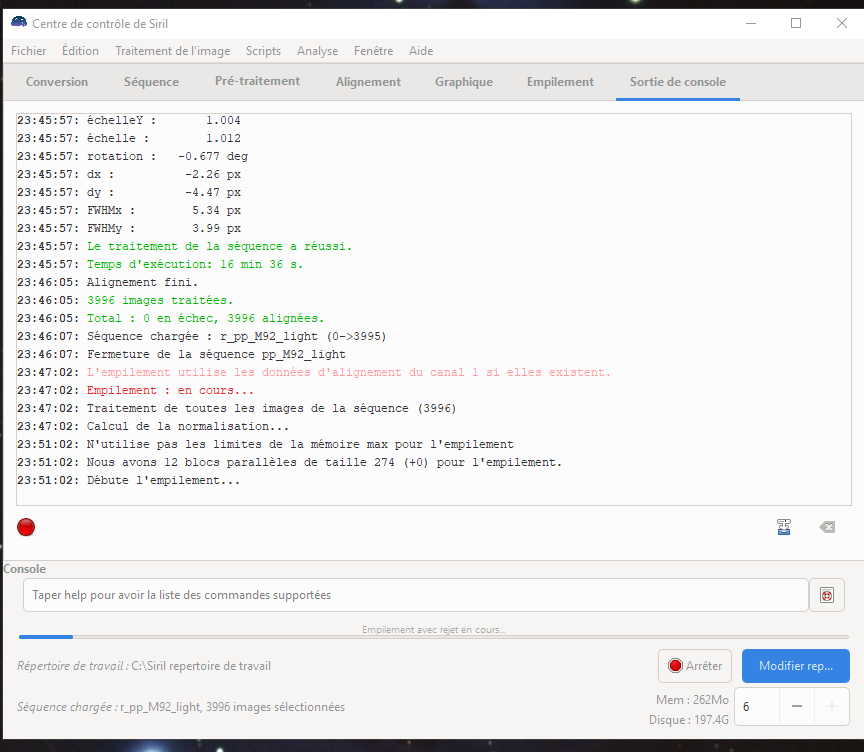Click log line 'échelleY : 1.004'
The image size is (864, 752).
pyautogui.click(x=164, y=120)
